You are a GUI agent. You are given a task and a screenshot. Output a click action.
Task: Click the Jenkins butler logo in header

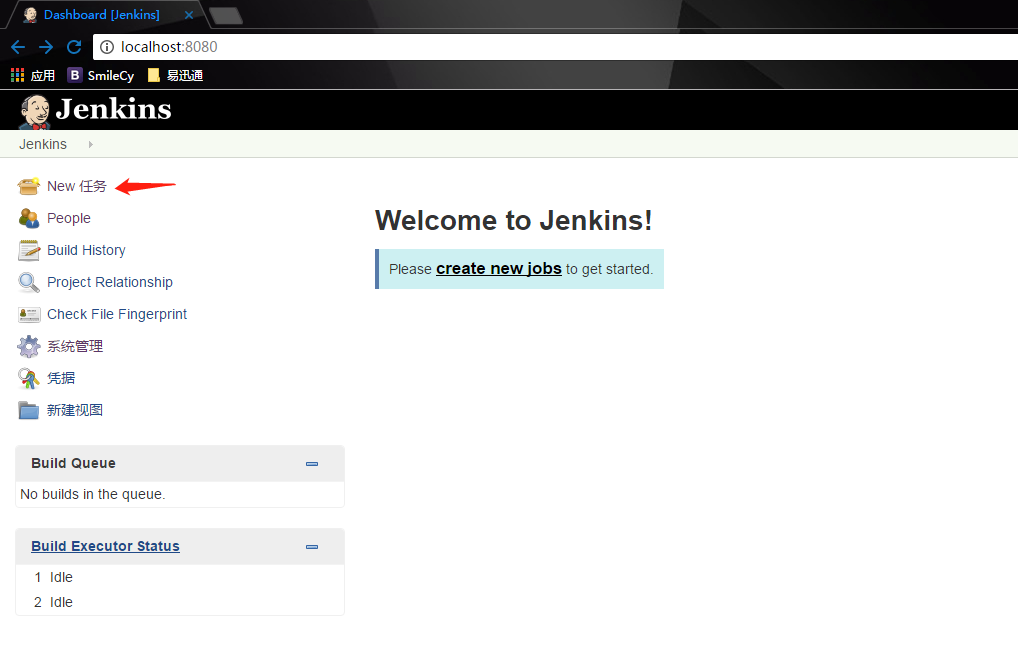pyautogui.click(x=34, y=111)
